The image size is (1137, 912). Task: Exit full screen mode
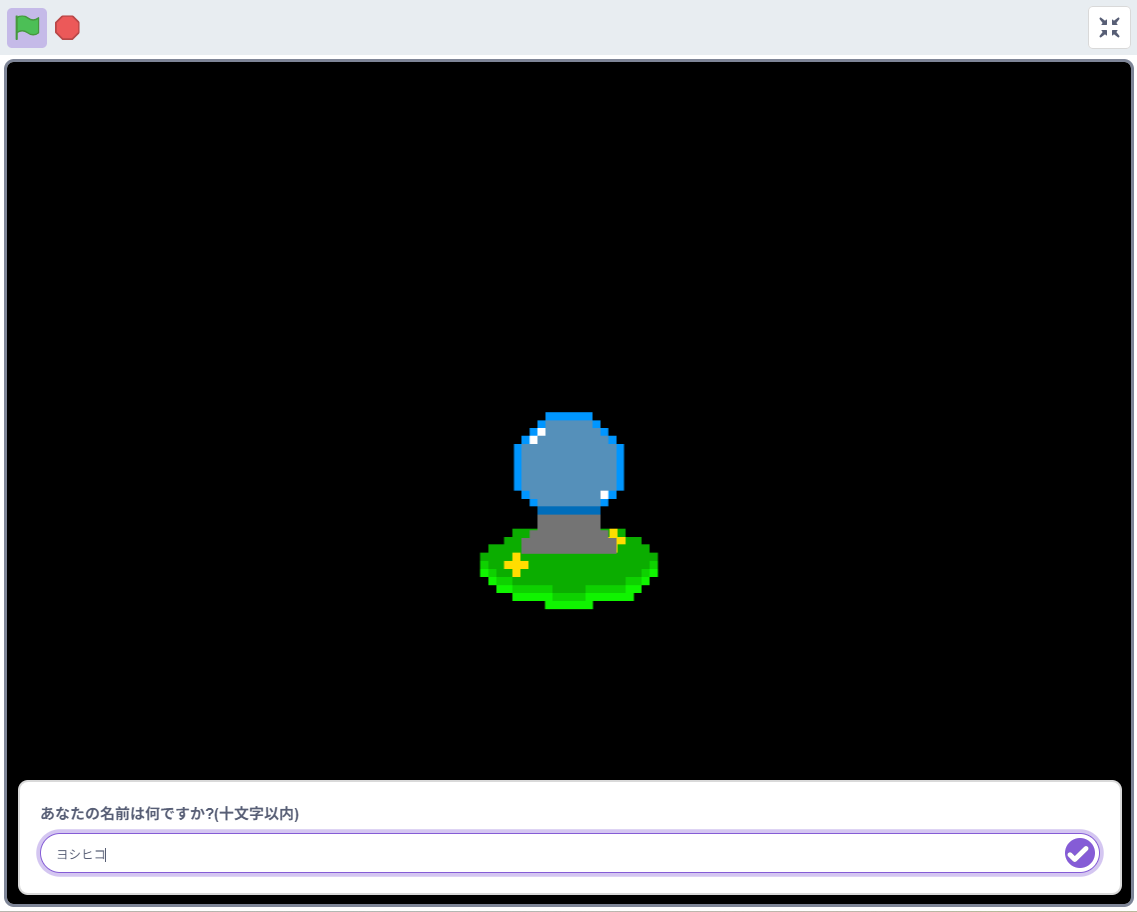pos(1109,28)
